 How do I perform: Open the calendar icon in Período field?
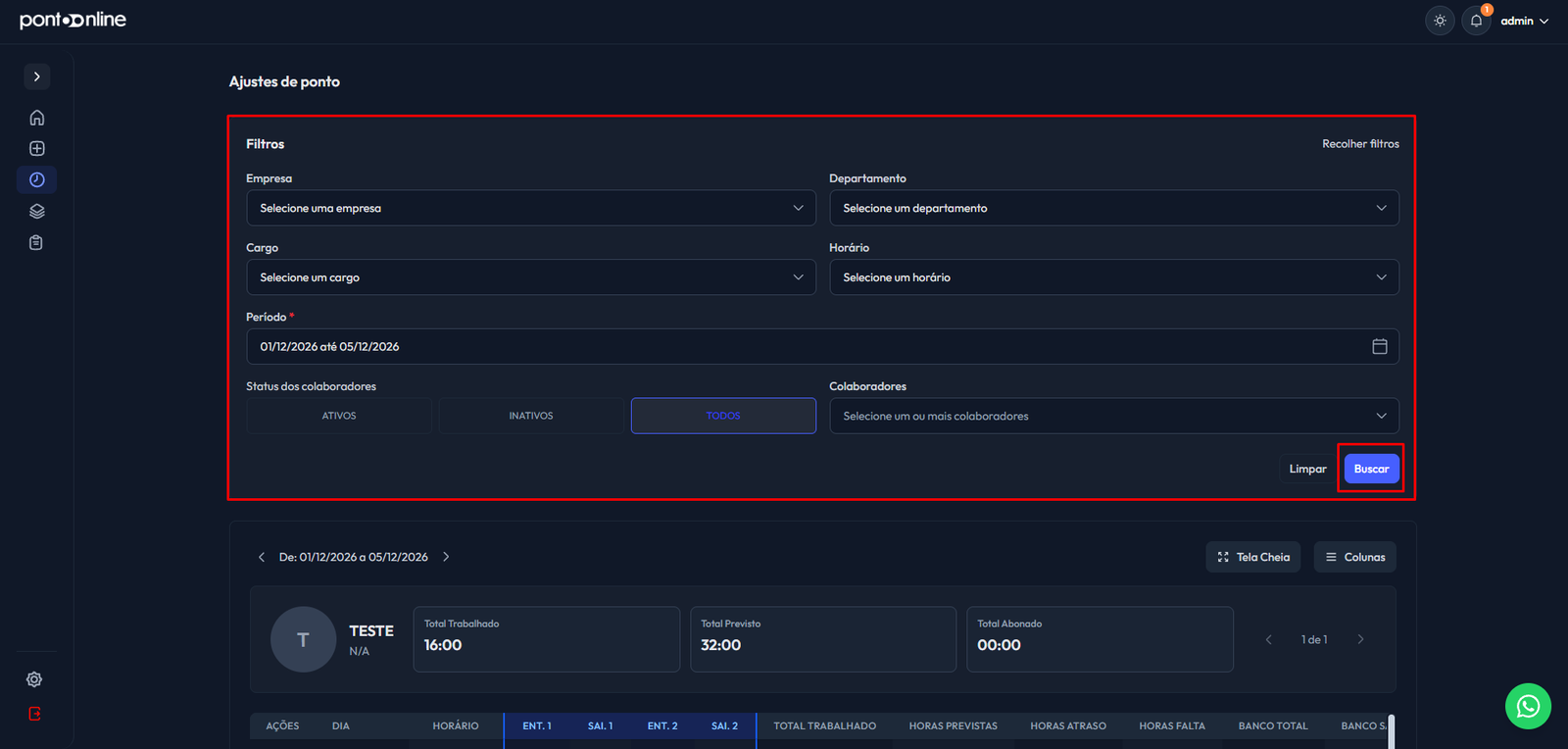pos(1380,346)
